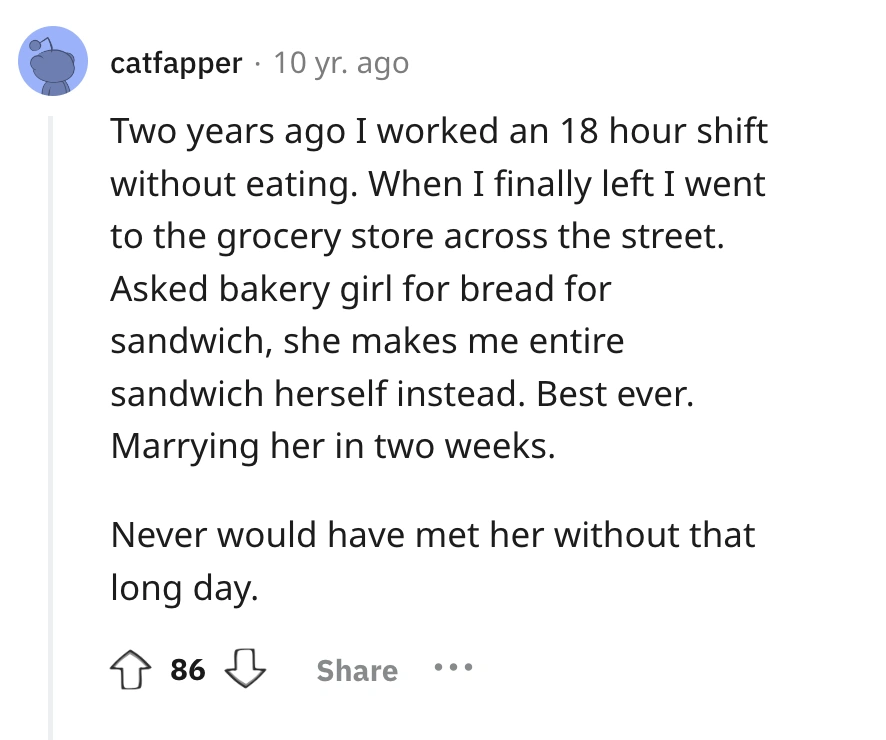Screen dimensions: 886x740
Task: Click the final words "long day."
Action: point(184,587)
